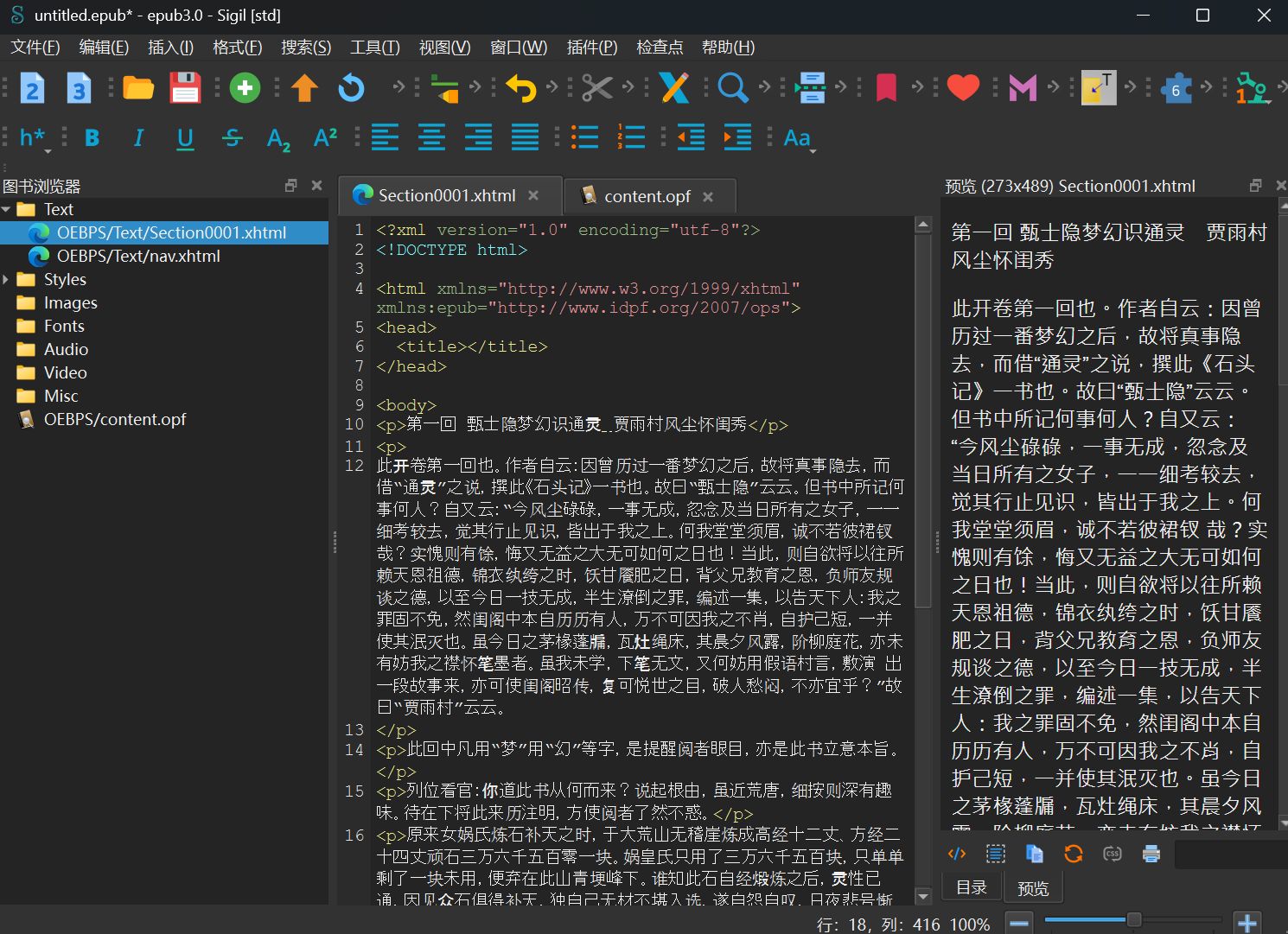Split at cursor with the split section icon
This screenshot has width=1288, height=934.
coord(810,88)
